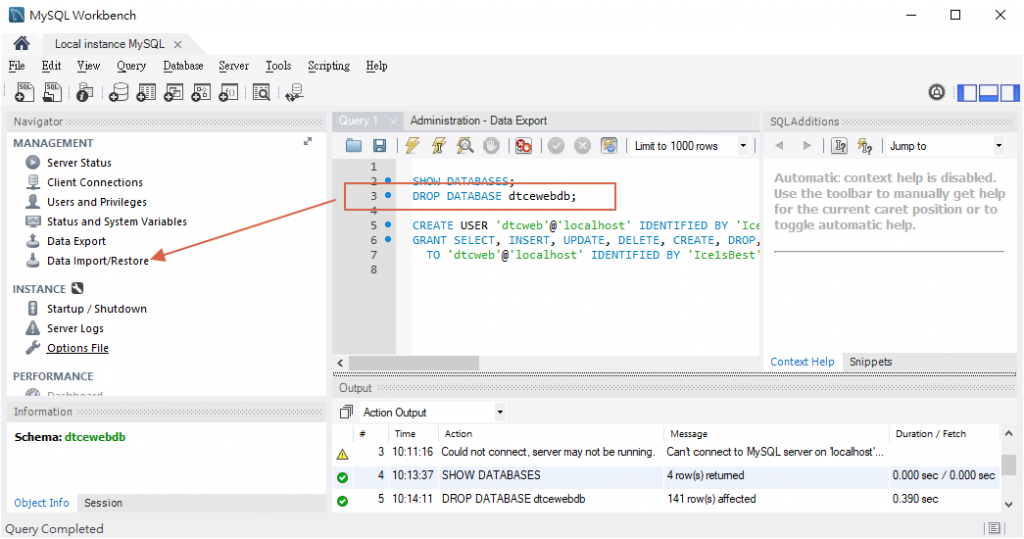Toggle the bottom output panel visibility
1024x539 pixels.
tap(988, 93)
